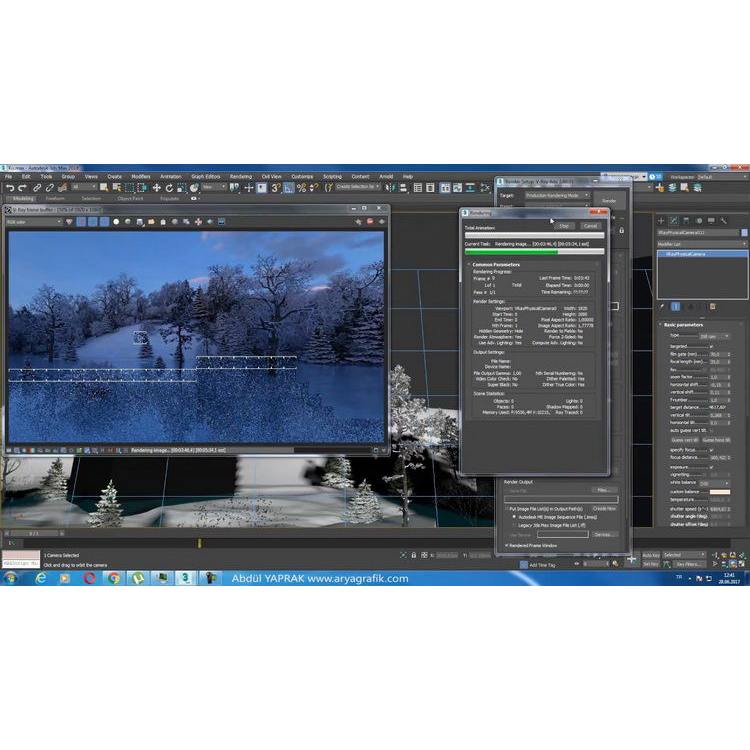Click Configure Modifier Sets icon under stack
750x750 pixels.
[712, 307]
